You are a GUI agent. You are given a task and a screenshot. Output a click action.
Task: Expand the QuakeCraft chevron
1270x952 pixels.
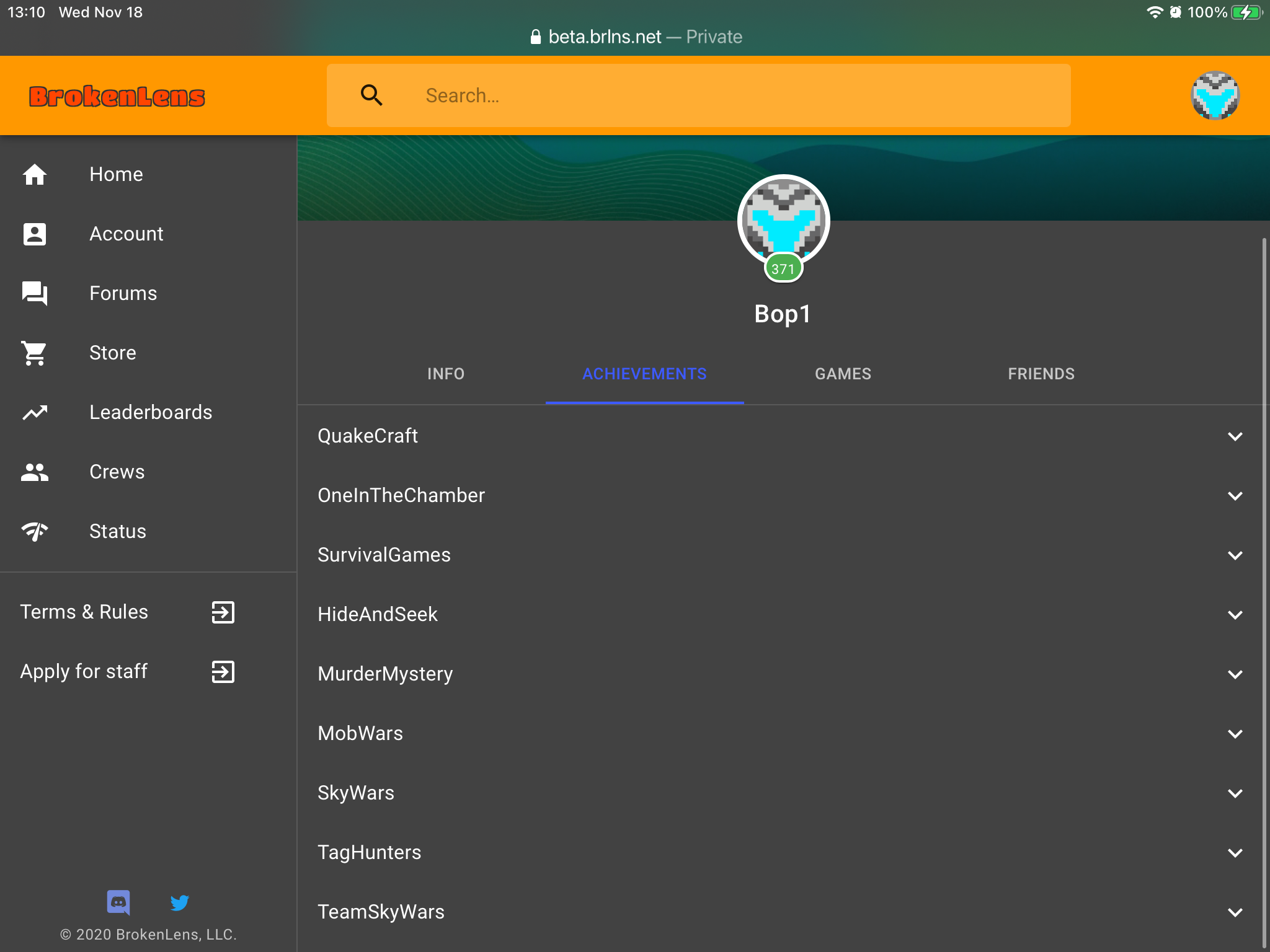pyautogui.click(x=1235, y=436)
